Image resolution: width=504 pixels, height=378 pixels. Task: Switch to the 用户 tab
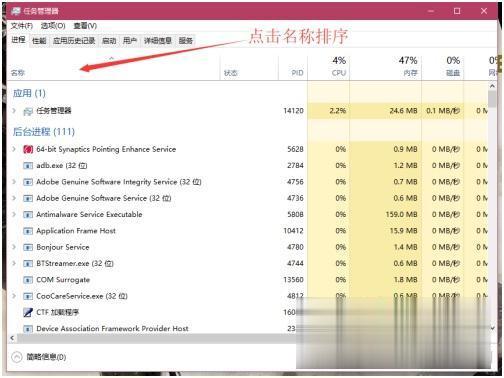point(130,41)
